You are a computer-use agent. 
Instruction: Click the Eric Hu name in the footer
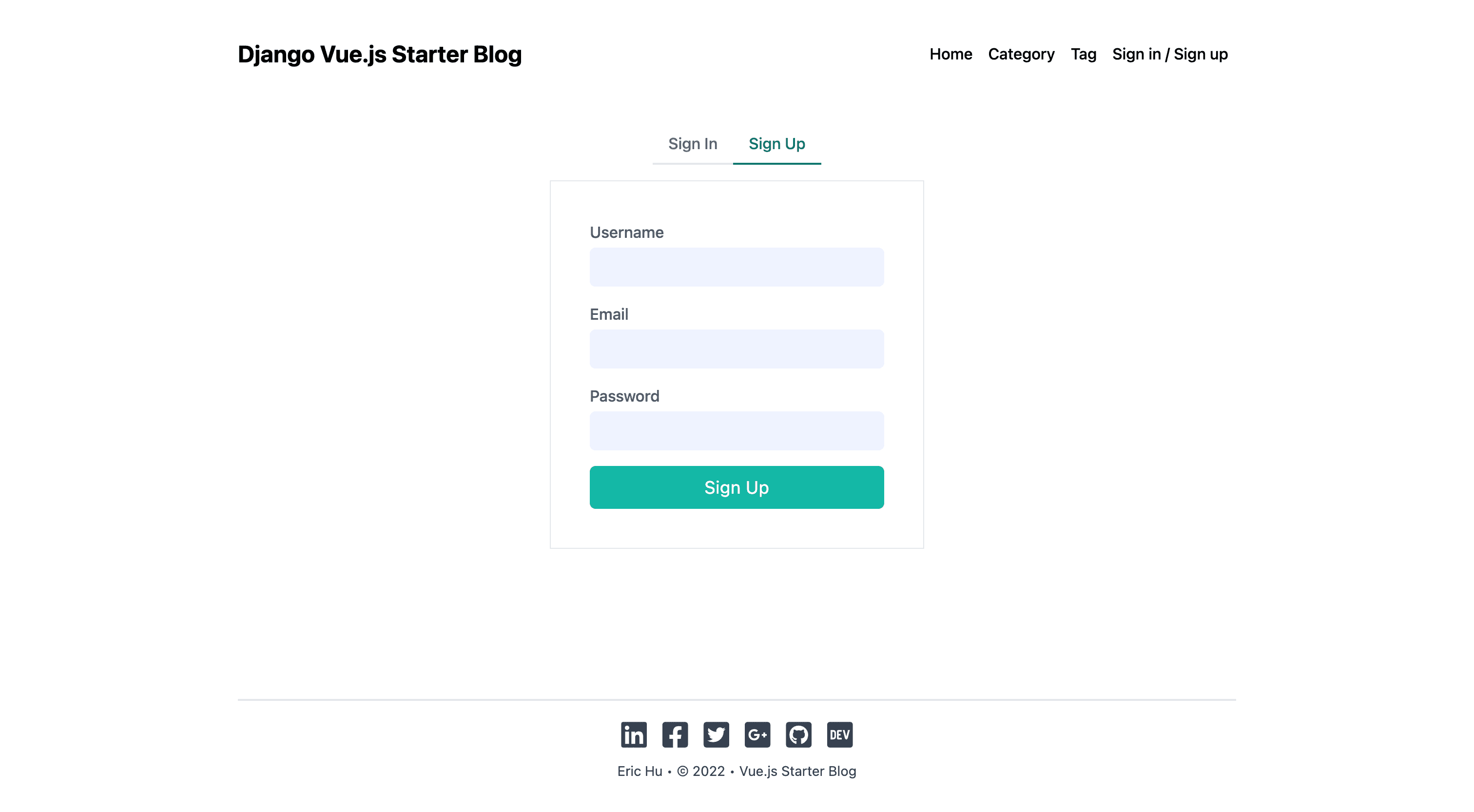tap(639, 771)
